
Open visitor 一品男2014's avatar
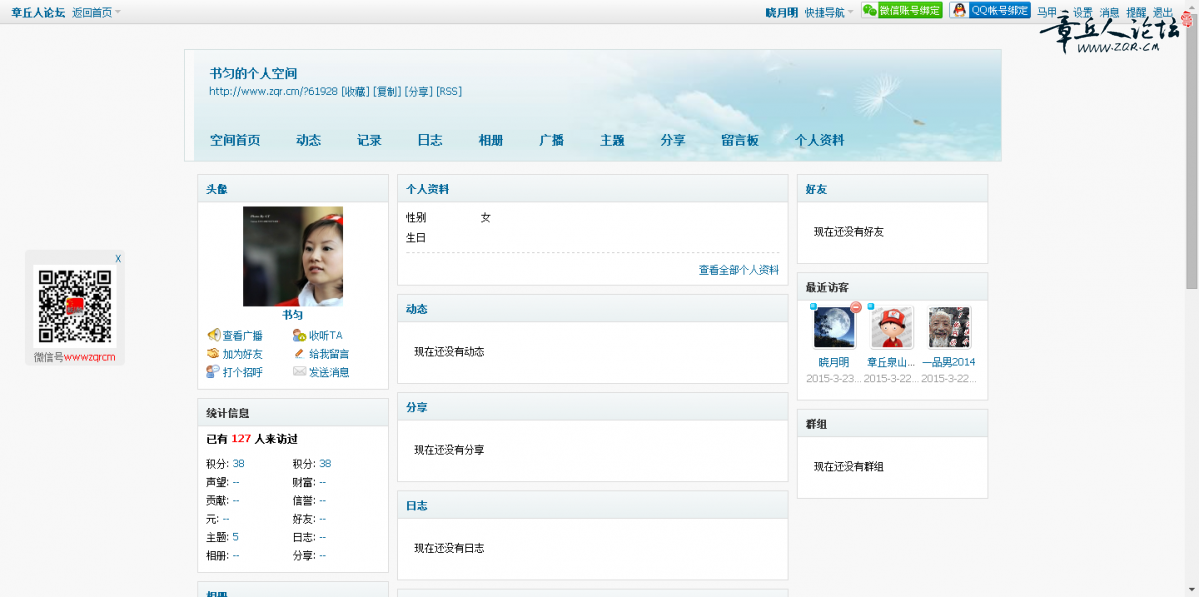(949, 327)
